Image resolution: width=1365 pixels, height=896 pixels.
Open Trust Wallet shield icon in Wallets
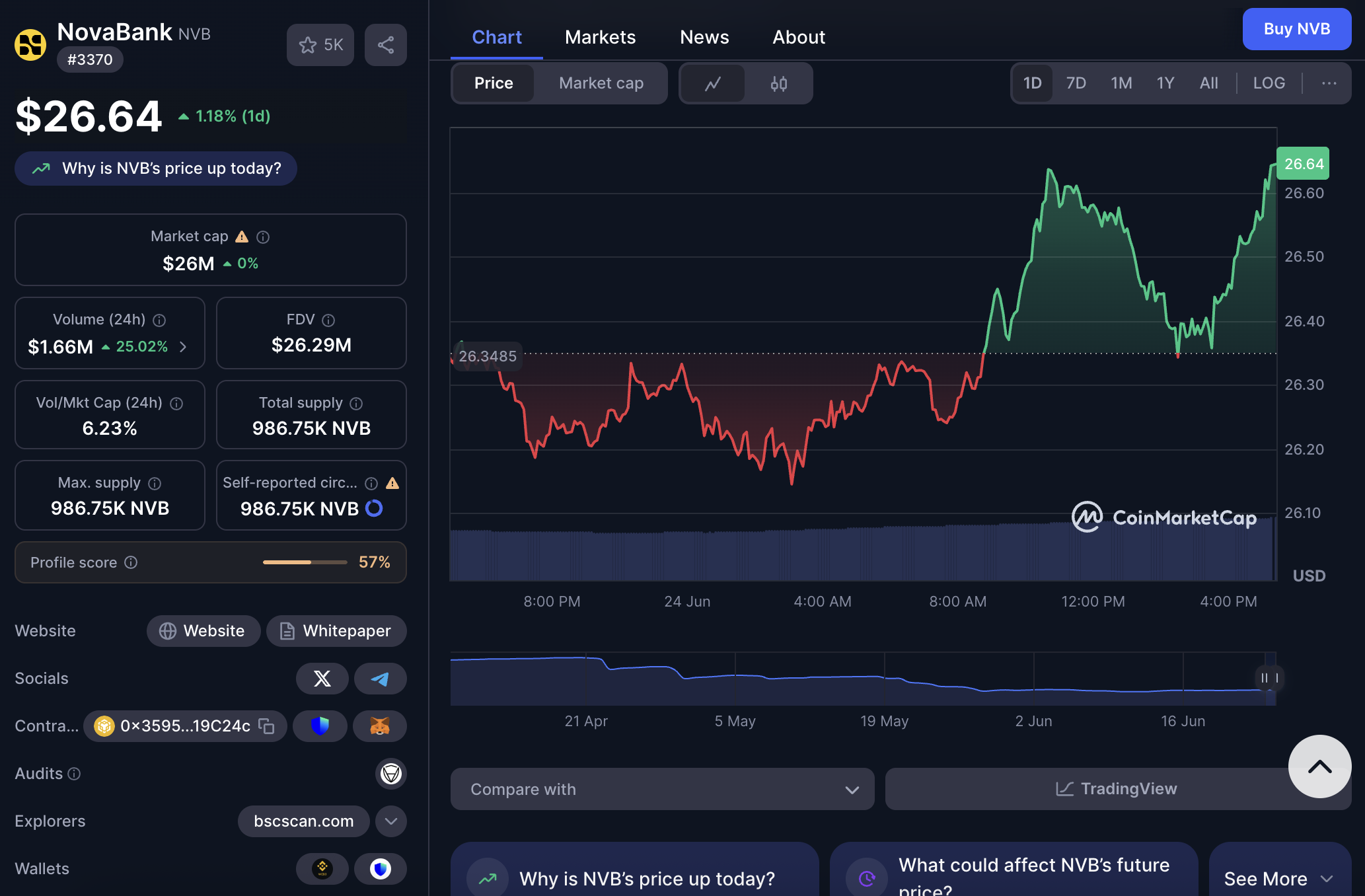tap(381, 869)
